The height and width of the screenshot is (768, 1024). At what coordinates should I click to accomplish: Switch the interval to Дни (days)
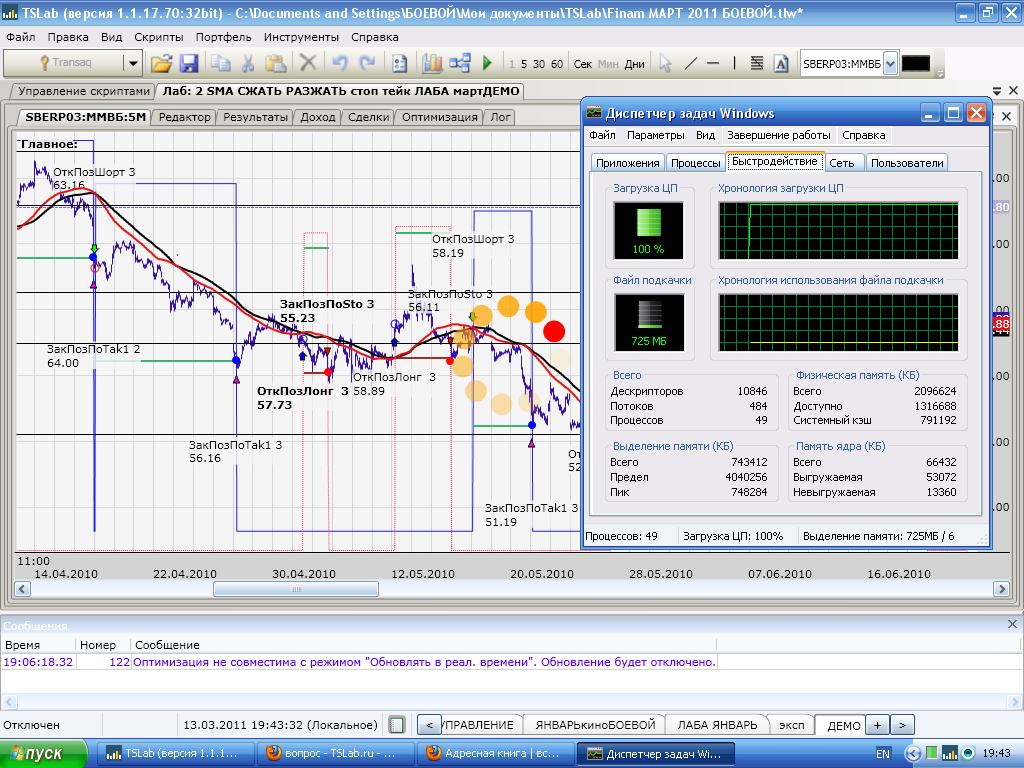click(x=635, y=64)
